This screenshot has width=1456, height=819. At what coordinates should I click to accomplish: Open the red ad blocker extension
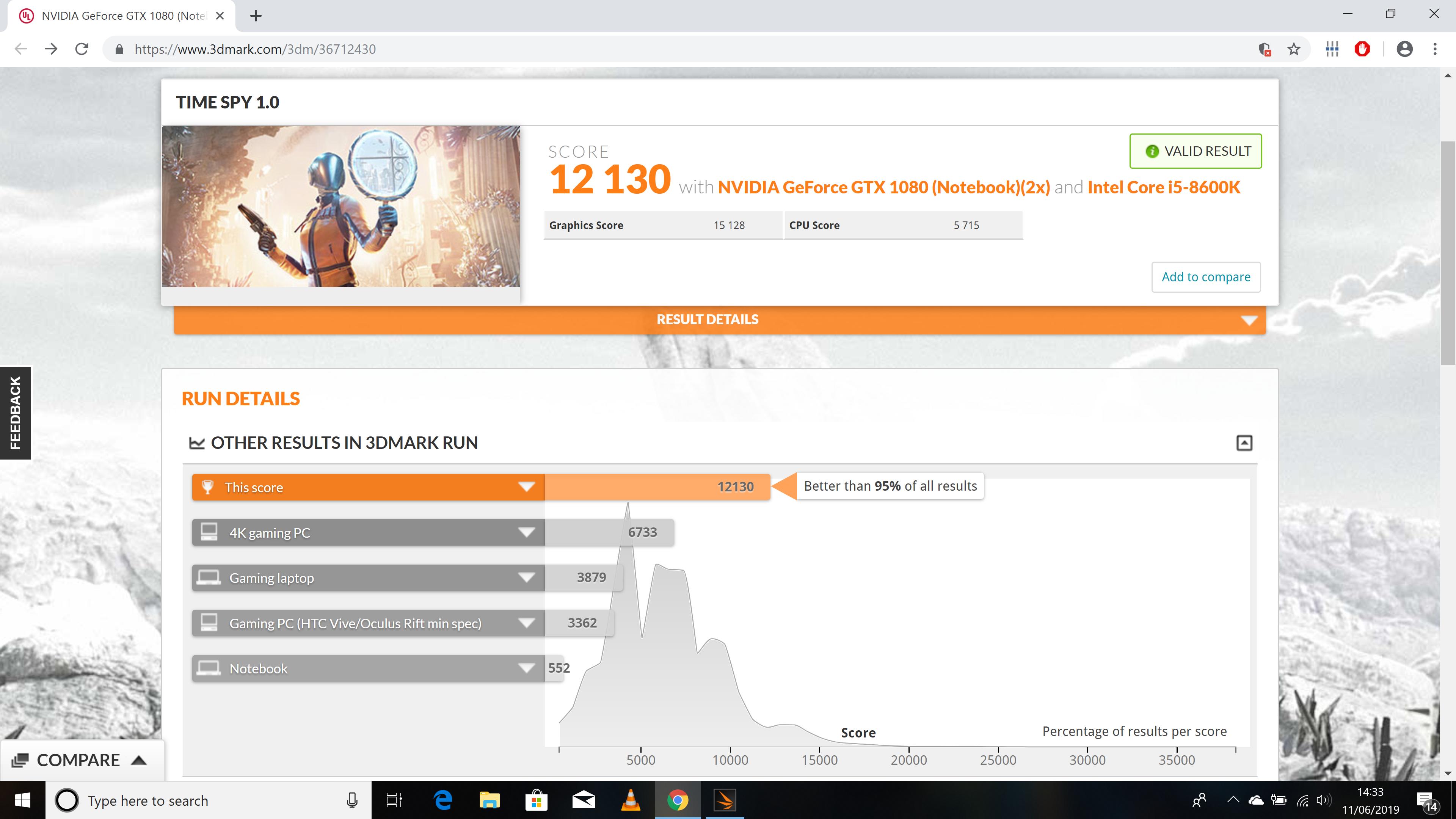(x=1362, y=49)
